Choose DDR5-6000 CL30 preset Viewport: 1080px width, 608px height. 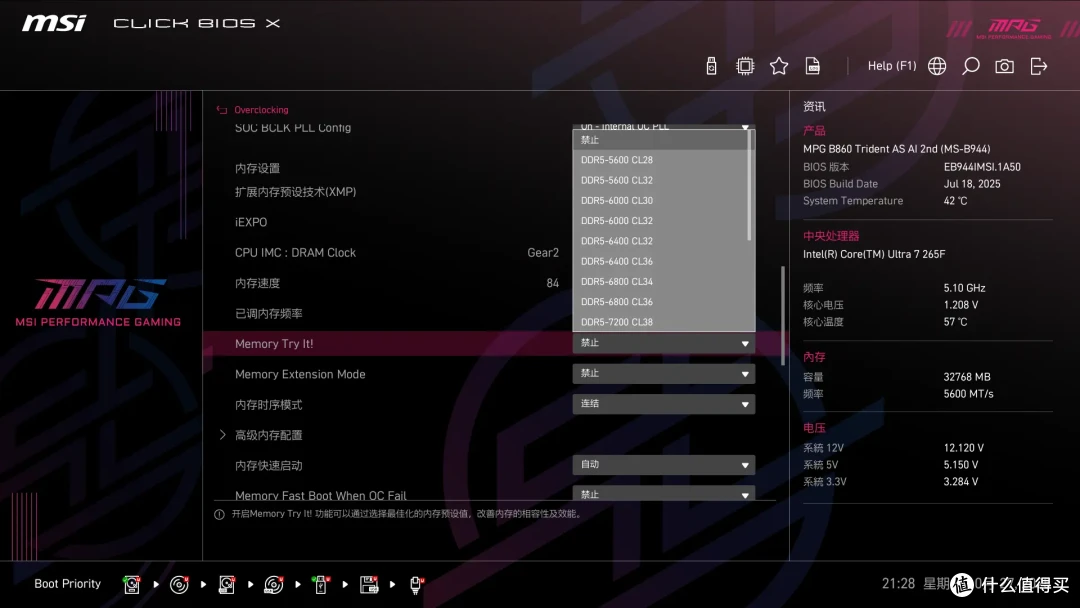point(661,200)
